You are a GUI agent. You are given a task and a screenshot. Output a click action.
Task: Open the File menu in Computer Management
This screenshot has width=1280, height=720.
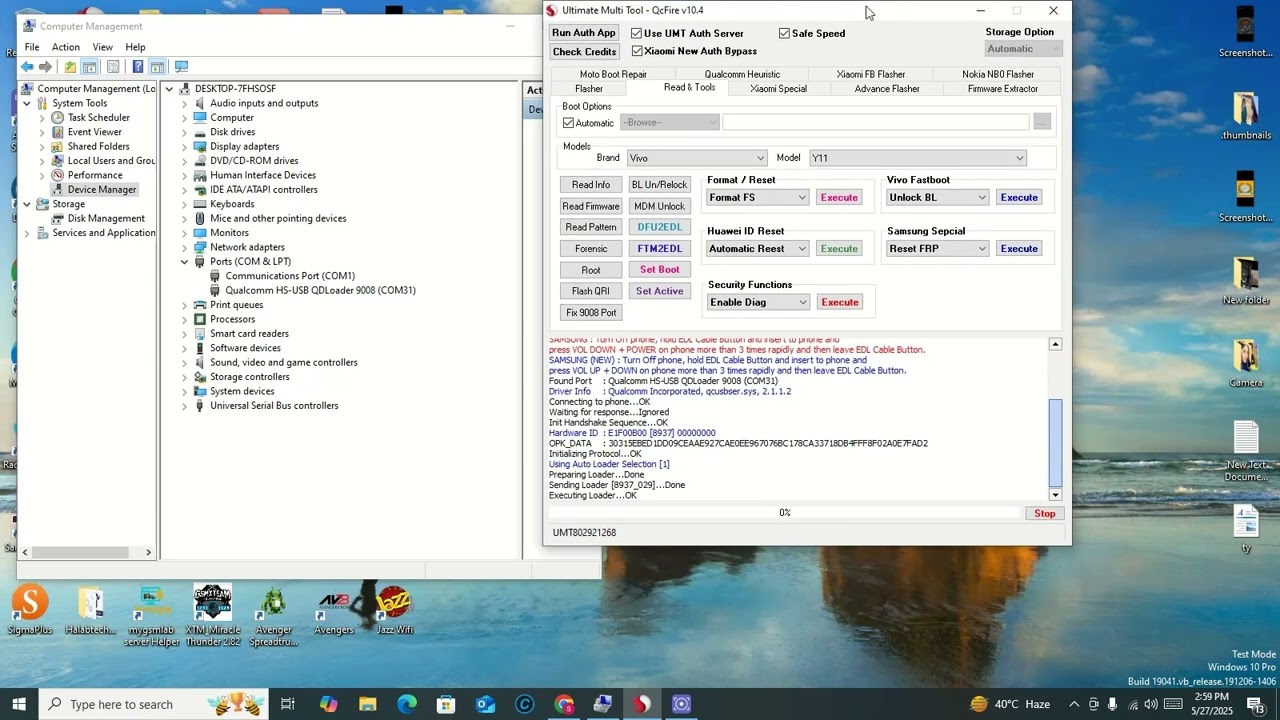pyautogui.click(x=32, y=47)
